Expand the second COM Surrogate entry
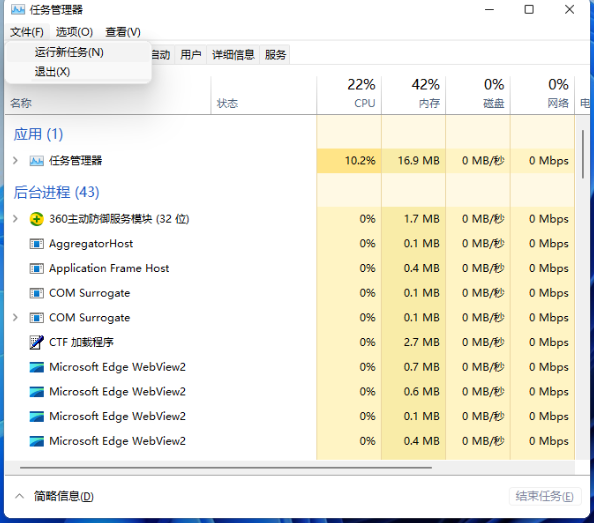The height and width of the screenshot is (523, 594). 15,317
